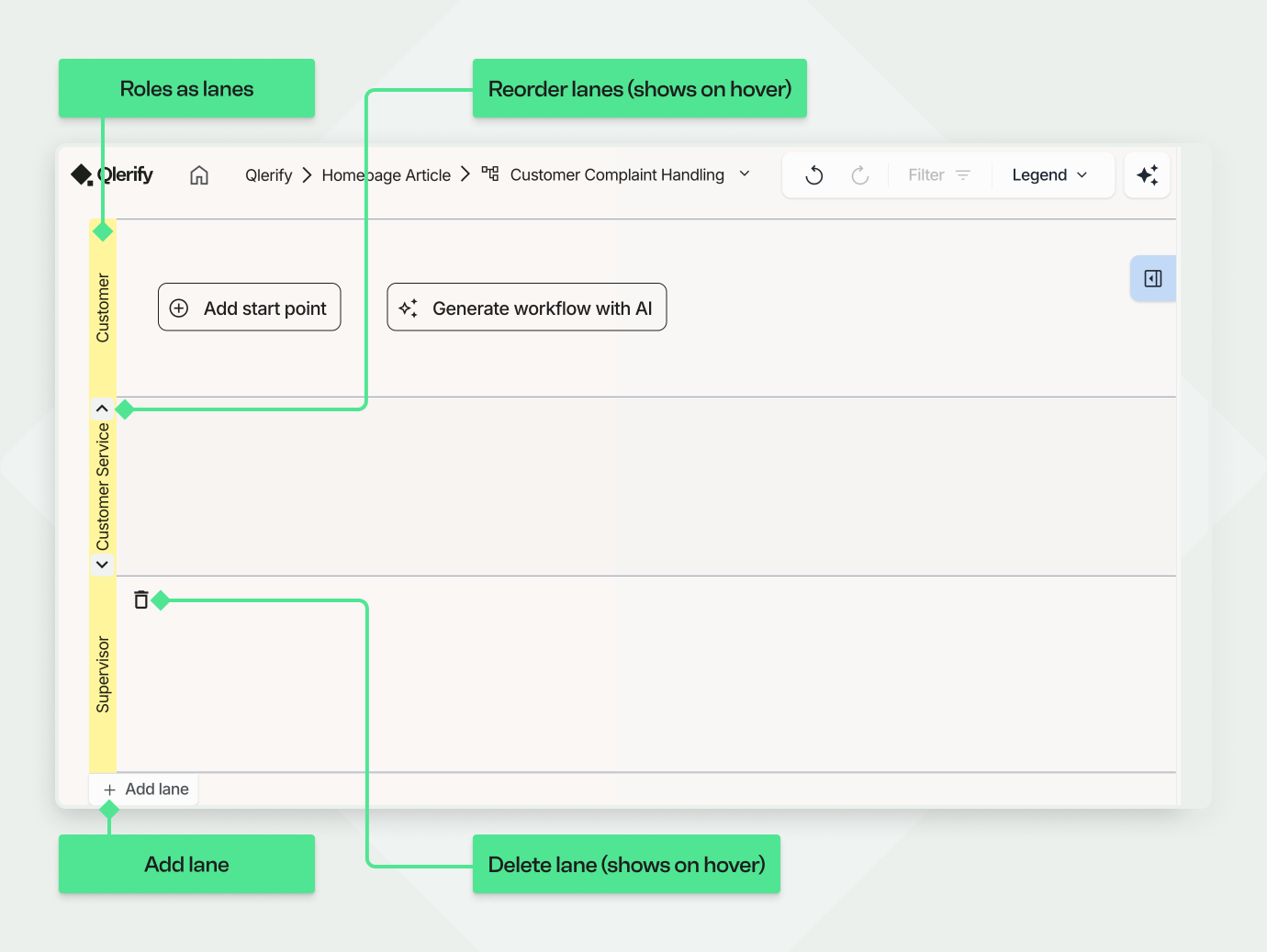Image resolution: width=1267 pixels, height=952 pixels.
Task: Open the home icon
Action: point(199,175)
